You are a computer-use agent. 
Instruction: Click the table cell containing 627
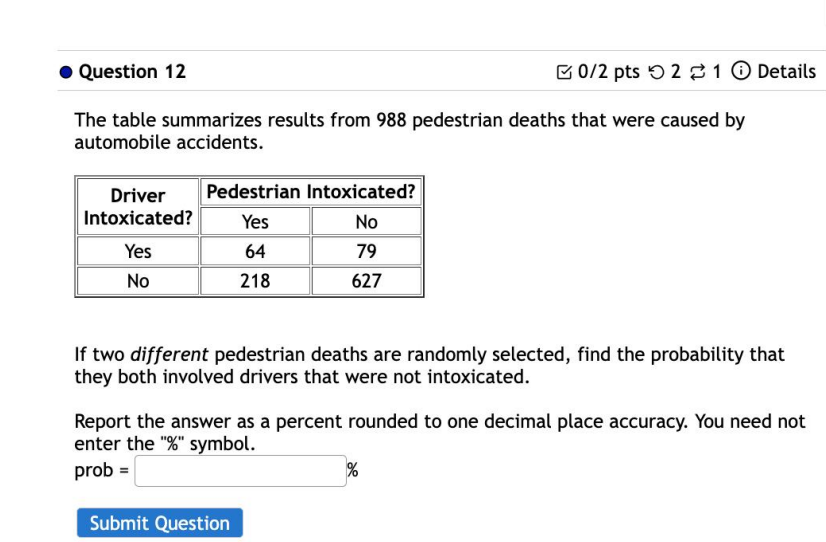point(367,281)
